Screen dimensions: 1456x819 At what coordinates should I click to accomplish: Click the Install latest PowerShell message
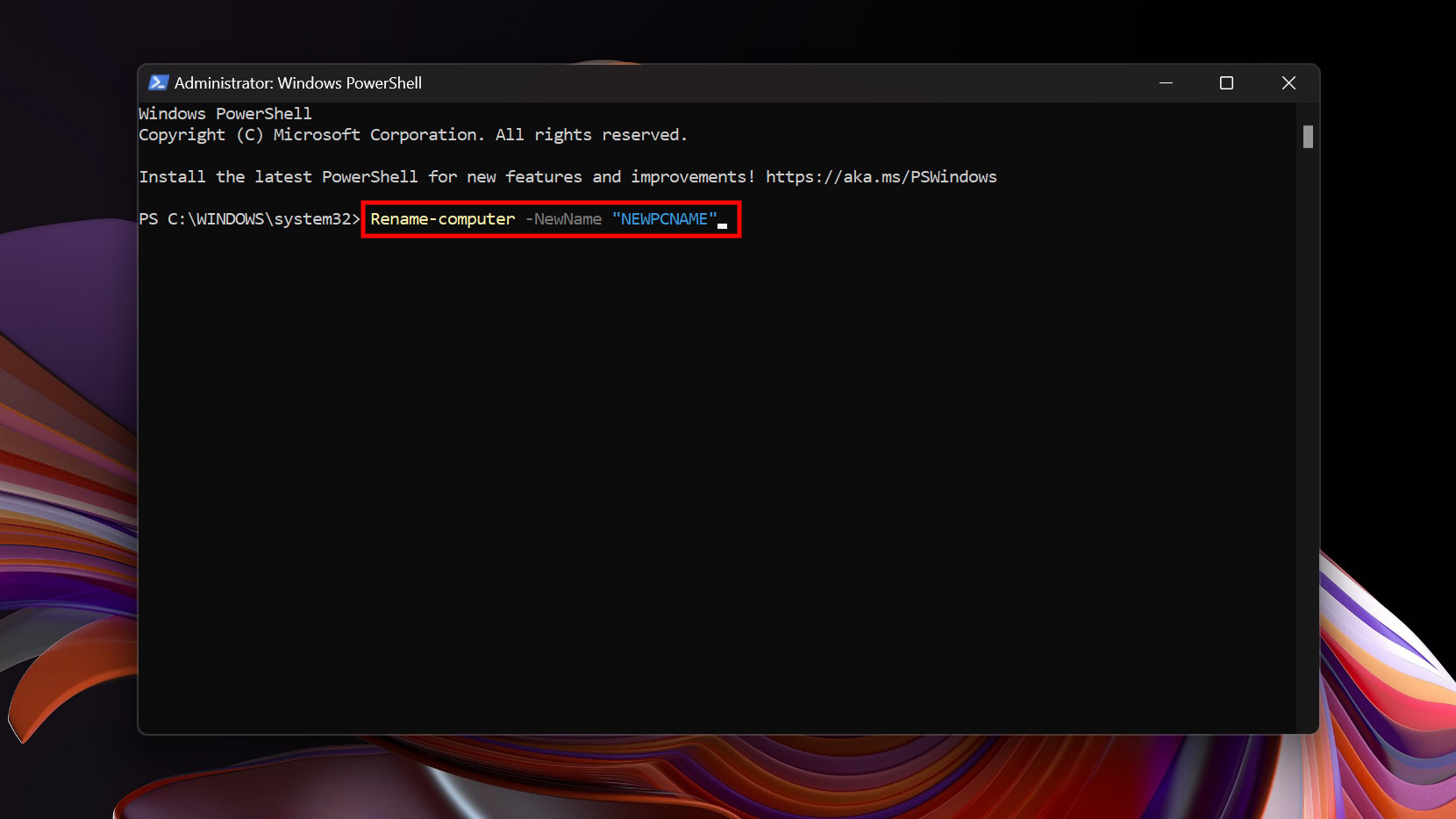click(447, 176)
